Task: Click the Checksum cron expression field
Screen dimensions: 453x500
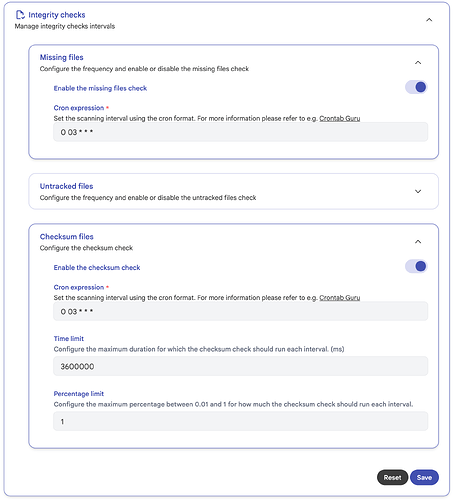Action: pos(240,311)
